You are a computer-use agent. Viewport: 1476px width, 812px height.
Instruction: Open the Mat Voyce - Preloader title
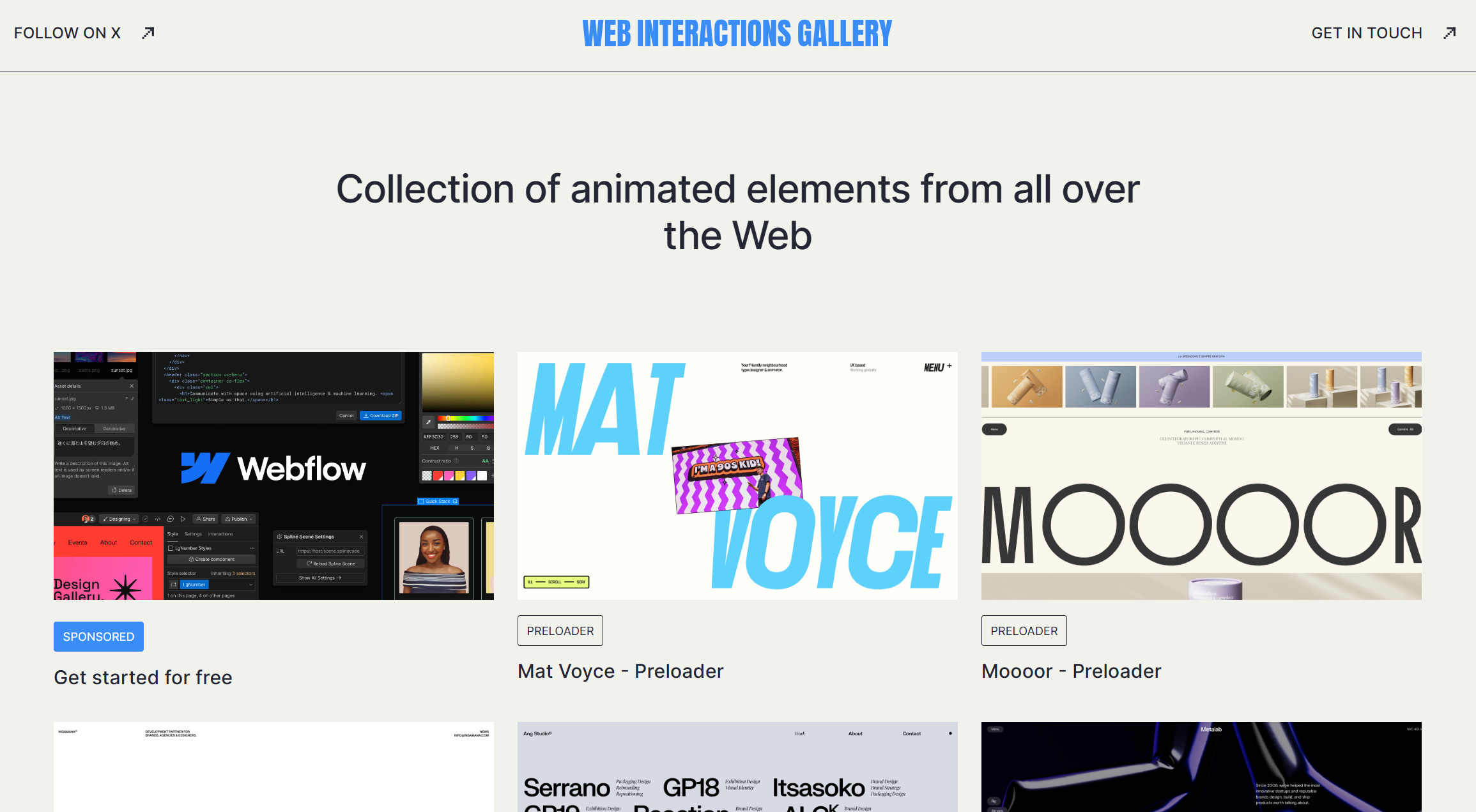tap(620, 671)
